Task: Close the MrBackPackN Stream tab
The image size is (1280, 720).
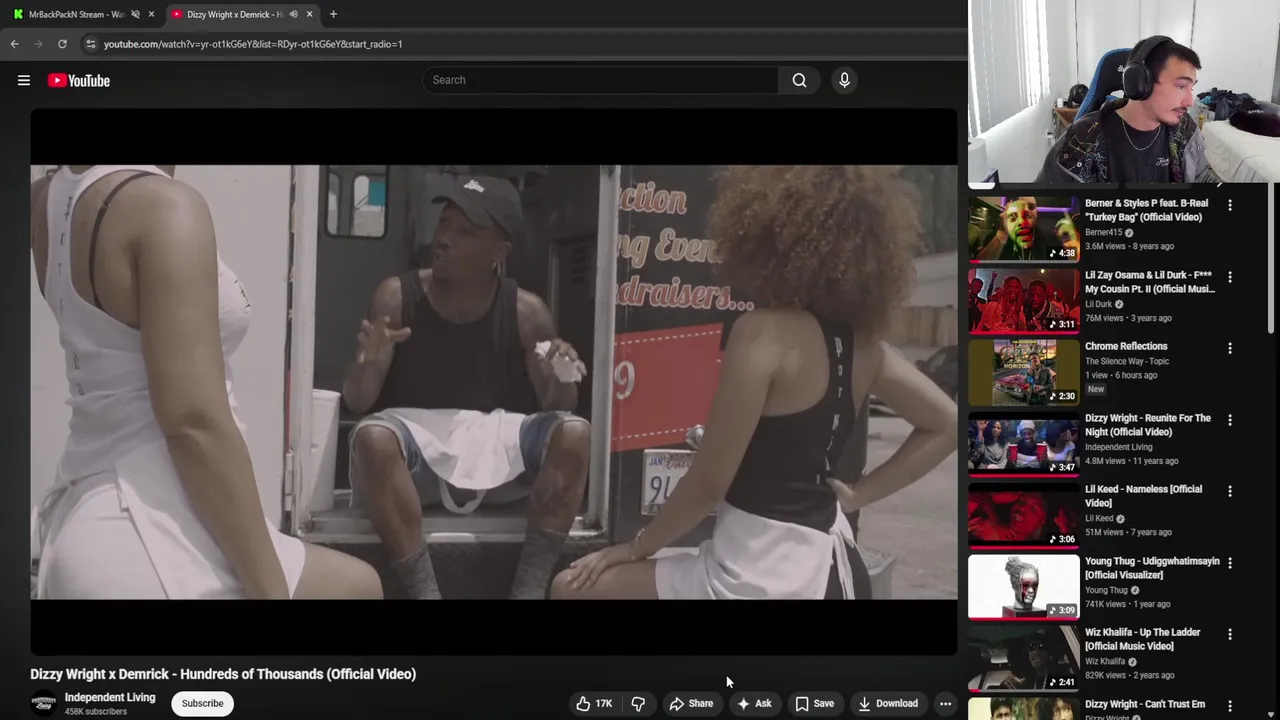Action: 152,14
